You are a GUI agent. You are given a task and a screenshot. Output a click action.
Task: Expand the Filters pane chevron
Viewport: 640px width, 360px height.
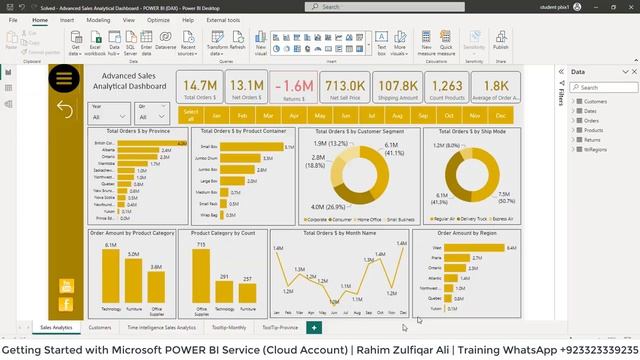[x=561, y=71]
